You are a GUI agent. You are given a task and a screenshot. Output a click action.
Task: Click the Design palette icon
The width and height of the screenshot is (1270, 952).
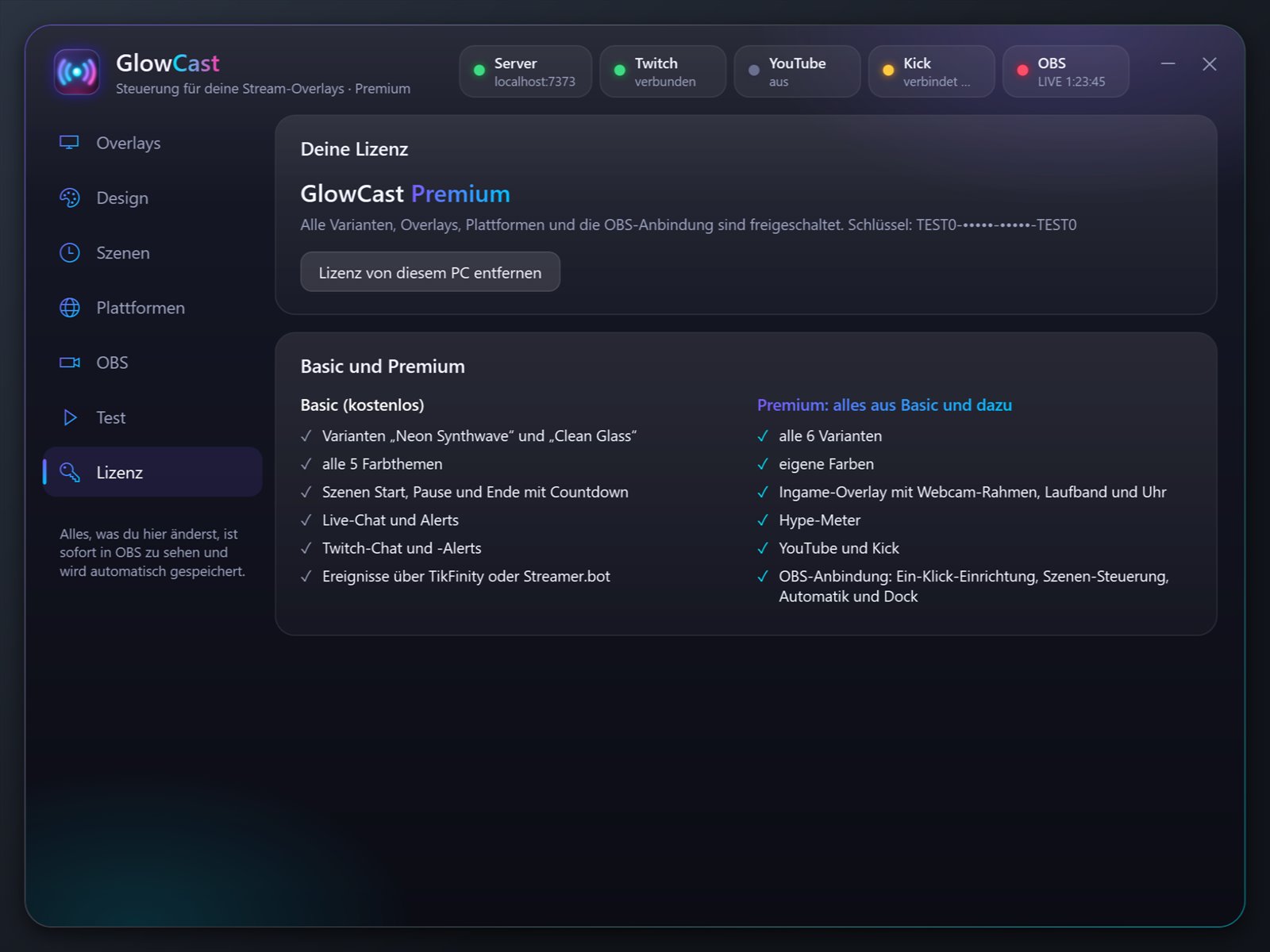[70, 198]
